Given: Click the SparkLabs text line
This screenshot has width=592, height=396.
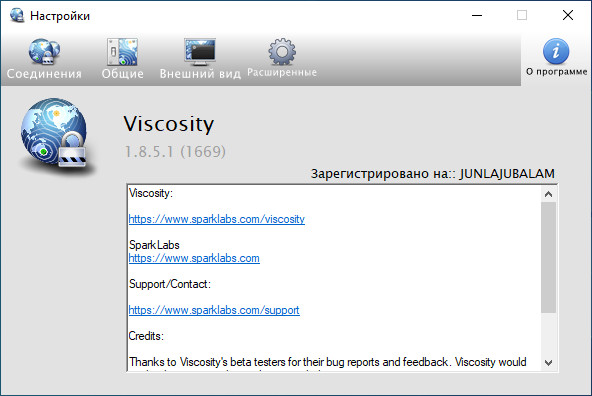Looking at the screenshot, I should pos(154,245).
